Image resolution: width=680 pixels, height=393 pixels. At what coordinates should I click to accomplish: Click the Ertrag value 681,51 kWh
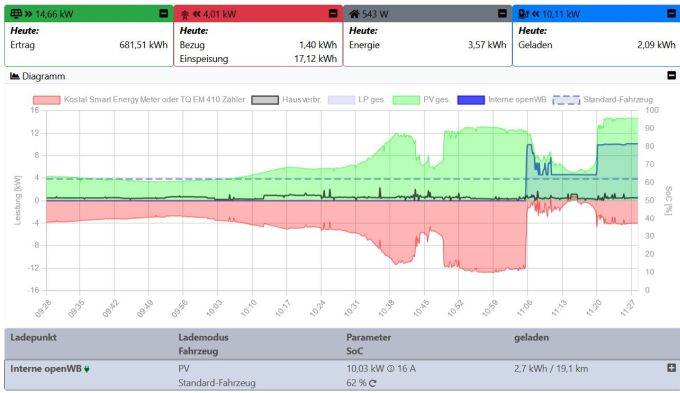click(x=144, y=45)
